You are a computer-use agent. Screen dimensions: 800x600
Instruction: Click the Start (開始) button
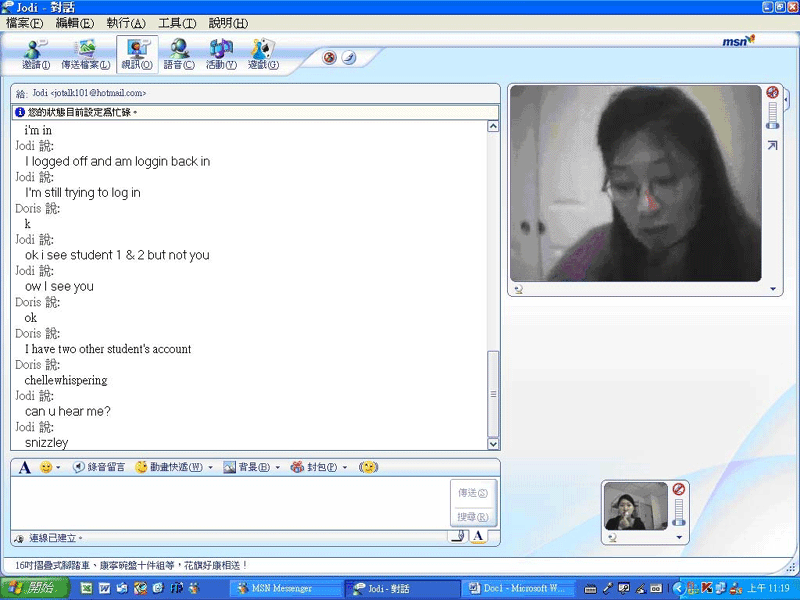[35, 588]
